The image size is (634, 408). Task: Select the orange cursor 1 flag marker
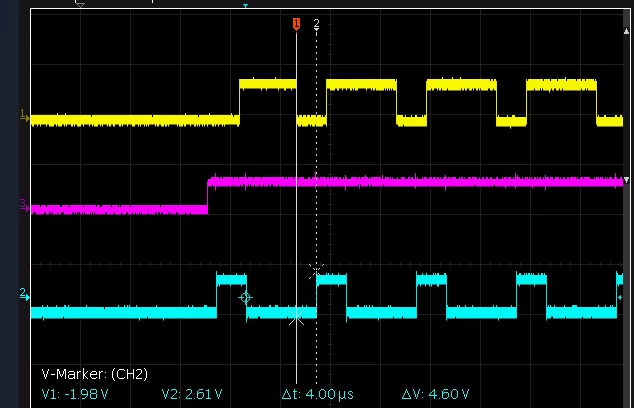point(296,24)
